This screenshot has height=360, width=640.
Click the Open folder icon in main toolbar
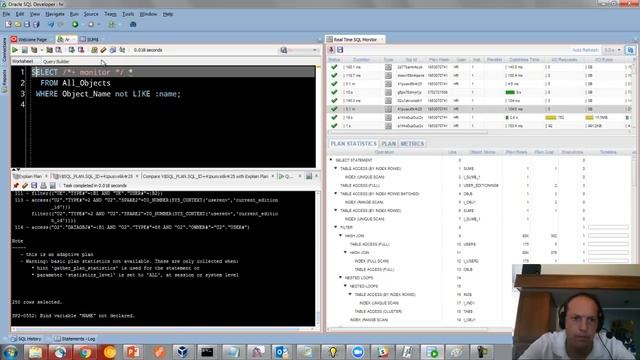pyautogui.click(x=18, y=24)
